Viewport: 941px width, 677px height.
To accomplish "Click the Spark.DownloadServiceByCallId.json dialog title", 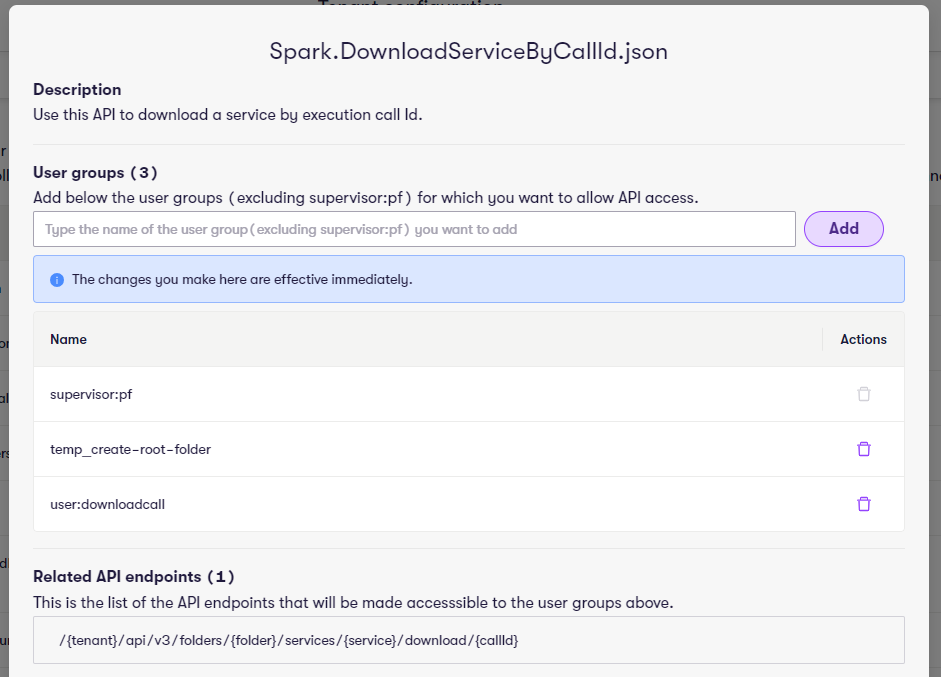I will point(468,52).
